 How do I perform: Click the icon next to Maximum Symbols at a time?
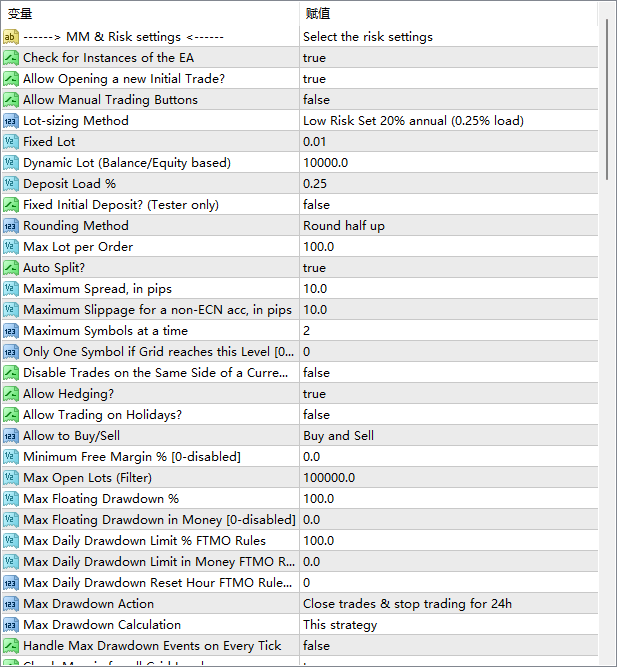click(11, 331)
